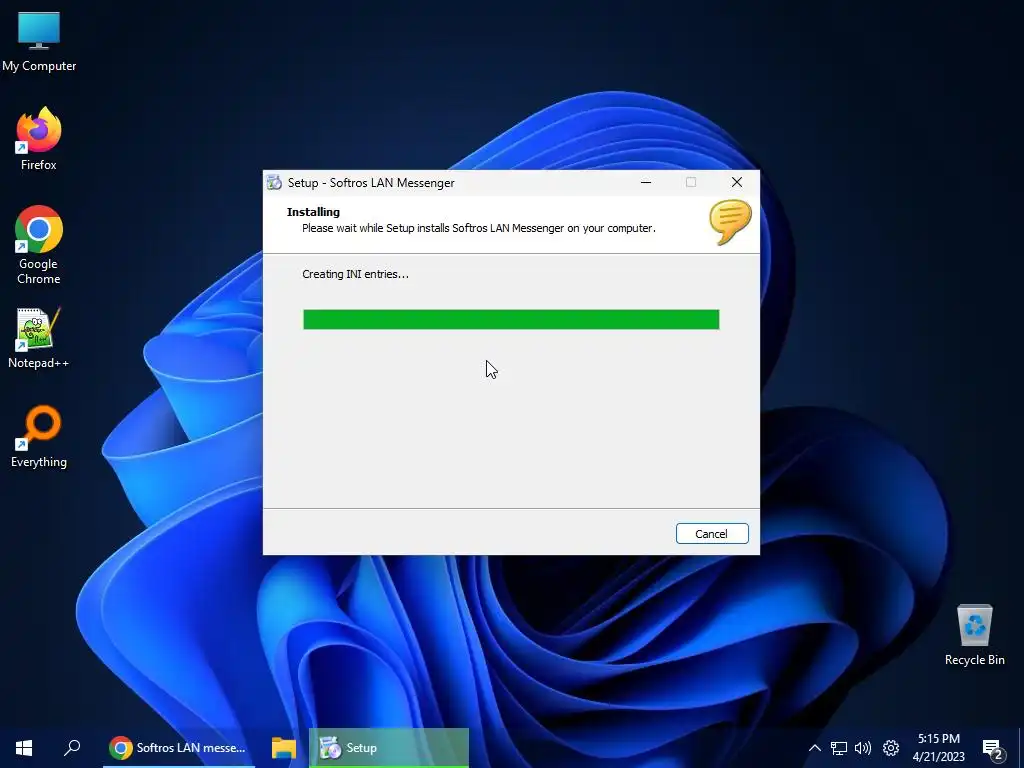Select the Everything search desktop shortcut
The height and width of the screenshot is (768, 1024).
click(39, 437)
